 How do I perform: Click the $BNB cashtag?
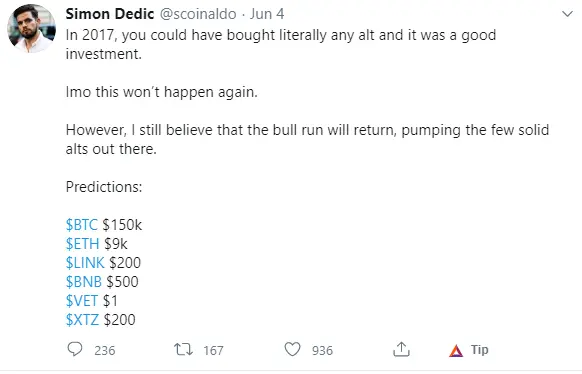(x=84, y=282)
